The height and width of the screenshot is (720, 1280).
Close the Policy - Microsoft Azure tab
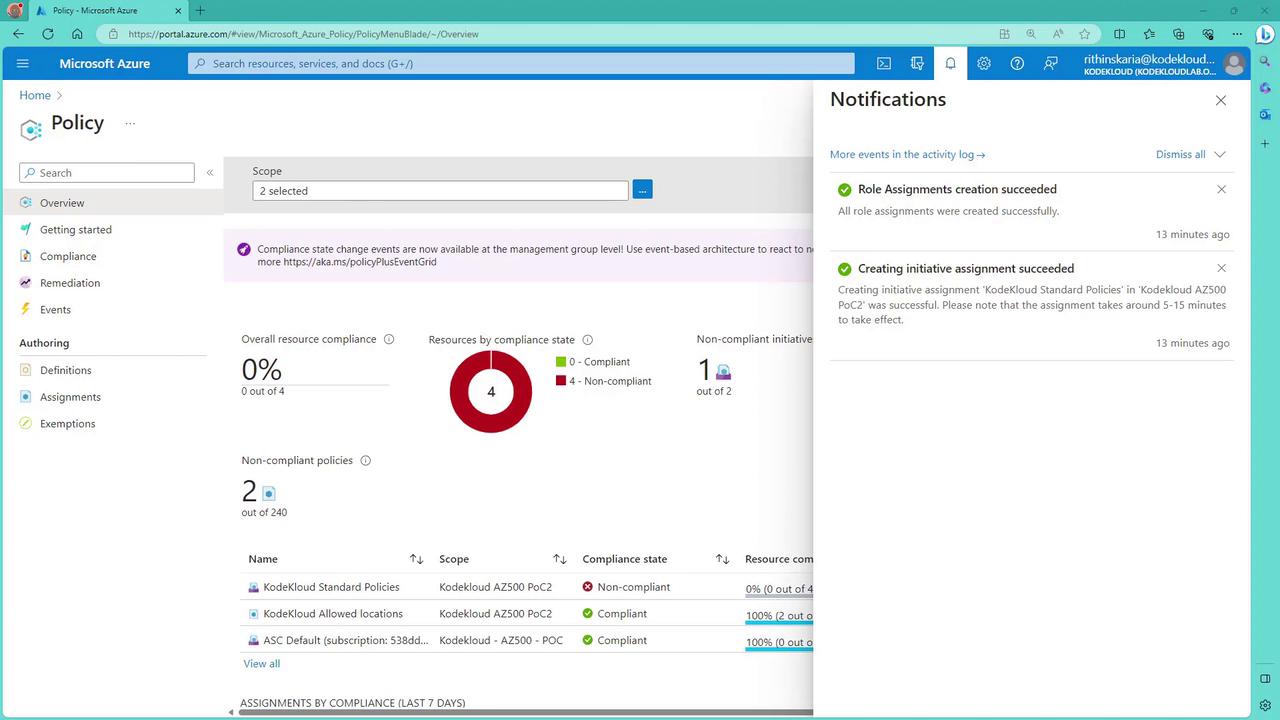(177, 10)
